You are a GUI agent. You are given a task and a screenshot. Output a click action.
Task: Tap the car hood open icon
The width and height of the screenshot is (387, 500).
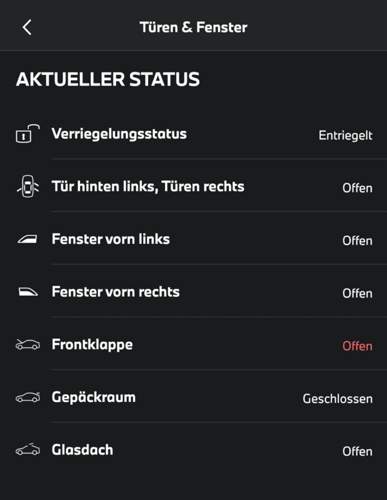28,344
